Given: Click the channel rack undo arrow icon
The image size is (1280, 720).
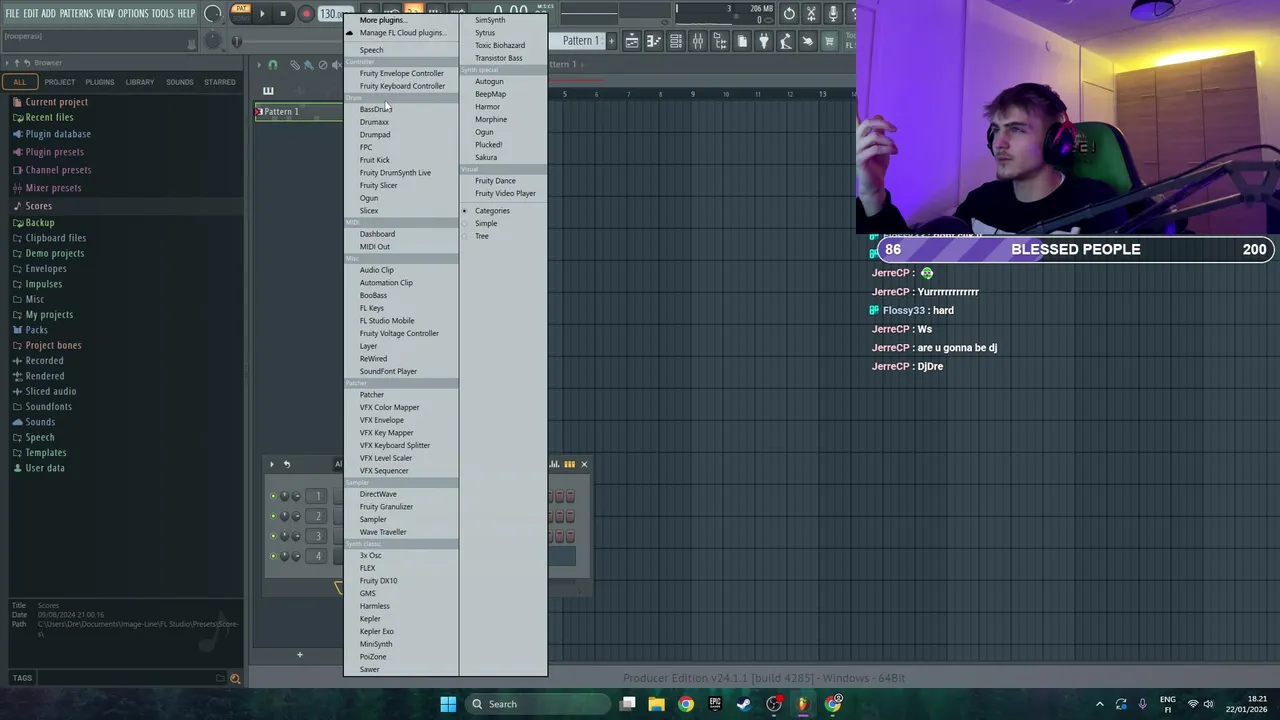Looking at the screenshot, I should pos(286,464).
